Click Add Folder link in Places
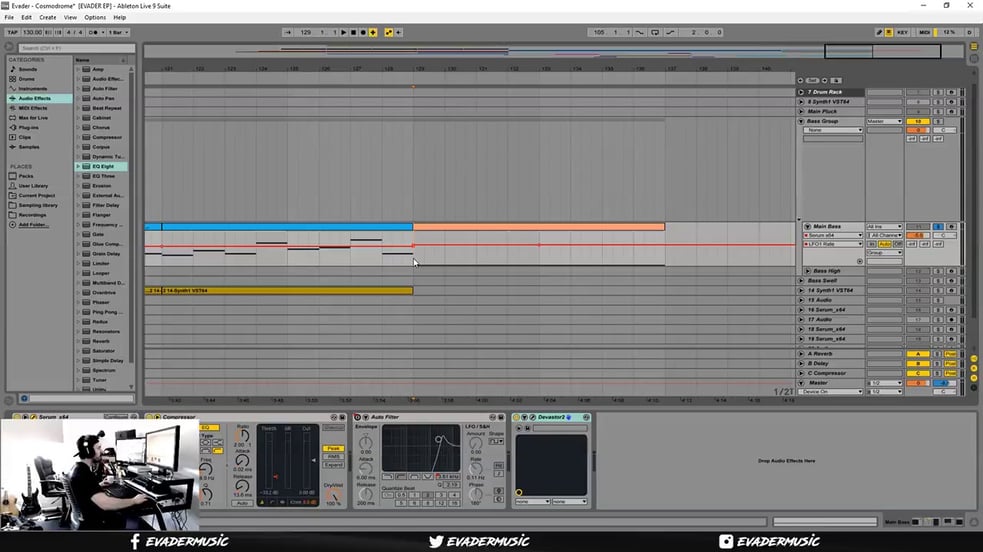 [33, 224]
